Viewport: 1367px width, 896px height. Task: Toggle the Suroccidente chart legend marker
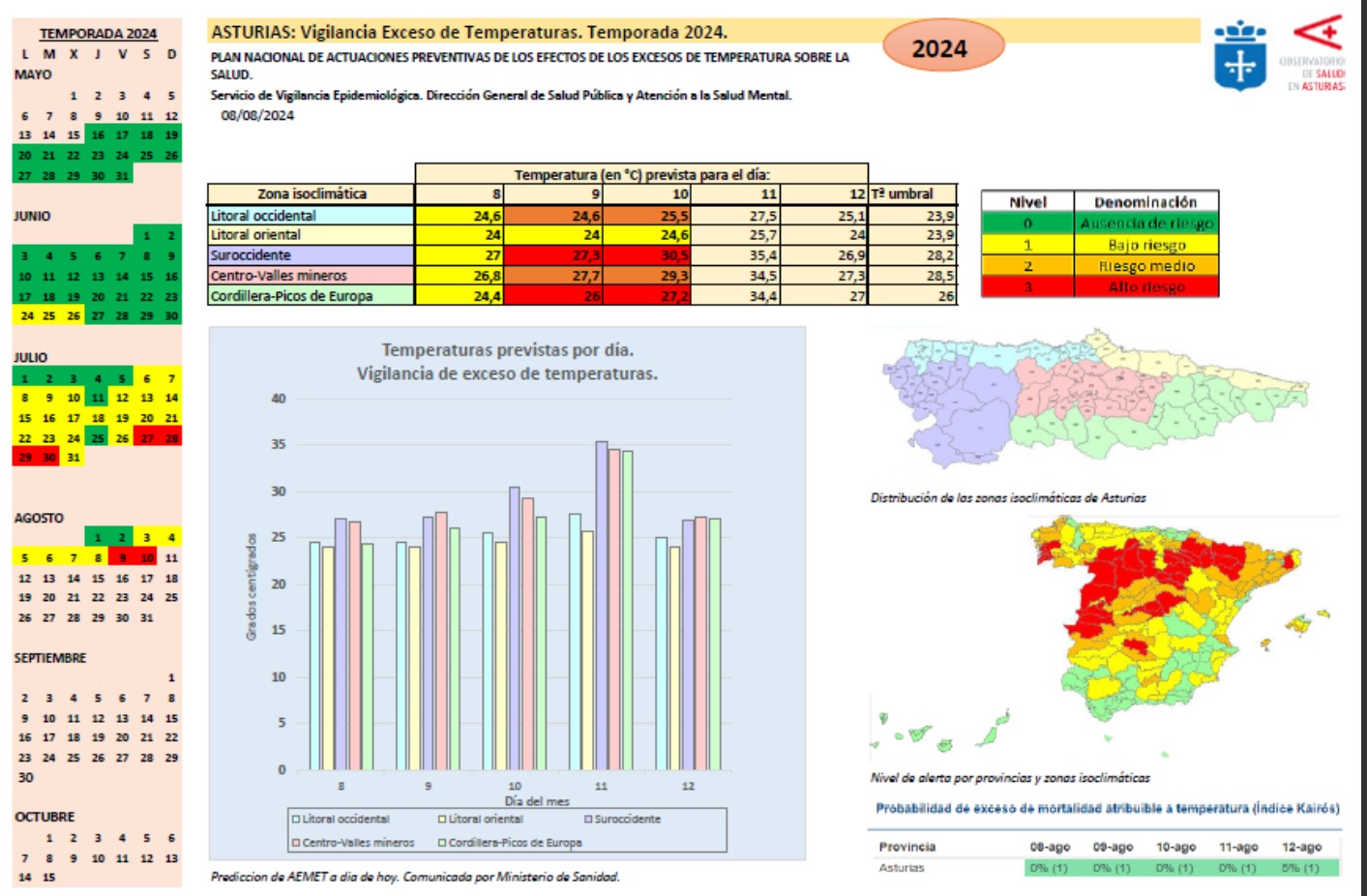click(x=588, y=820)
